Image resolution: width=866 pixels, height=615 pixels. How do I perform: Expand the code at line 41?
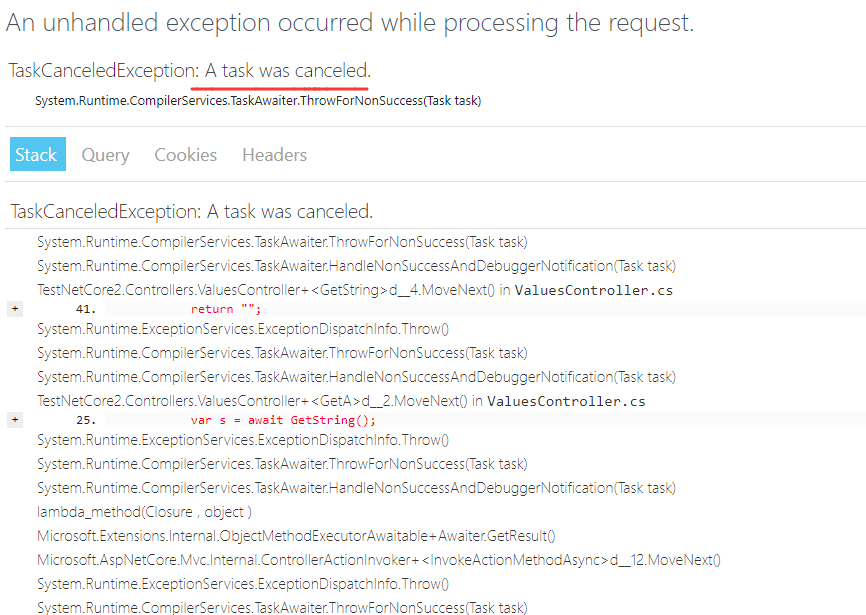coord(14,309)
